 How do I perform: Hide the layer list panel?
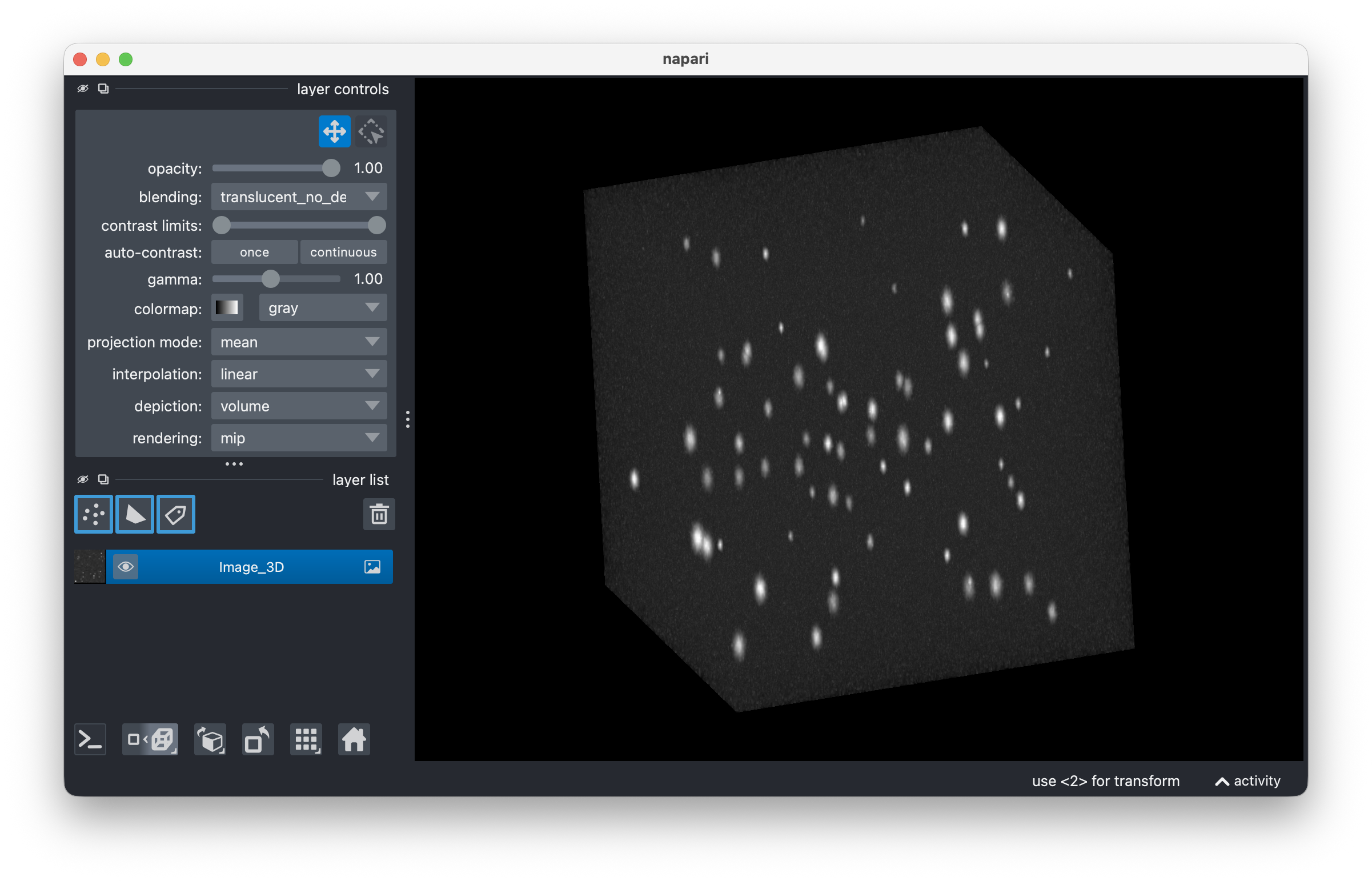pos(83,479)
